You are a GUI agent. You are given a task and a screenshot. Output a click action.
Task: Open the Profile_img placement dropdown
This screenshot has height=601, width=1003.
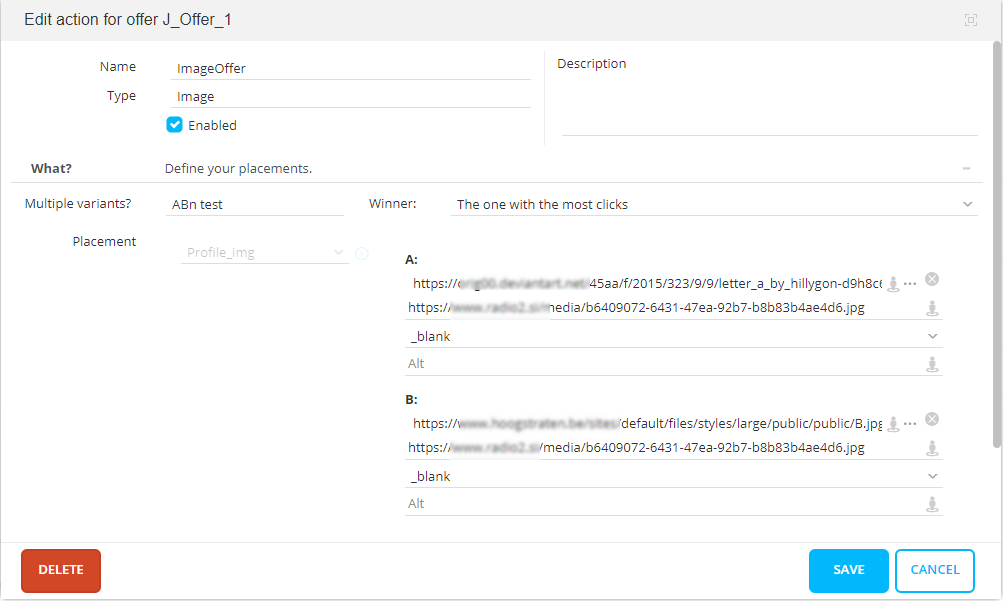[x=265, y=253]
